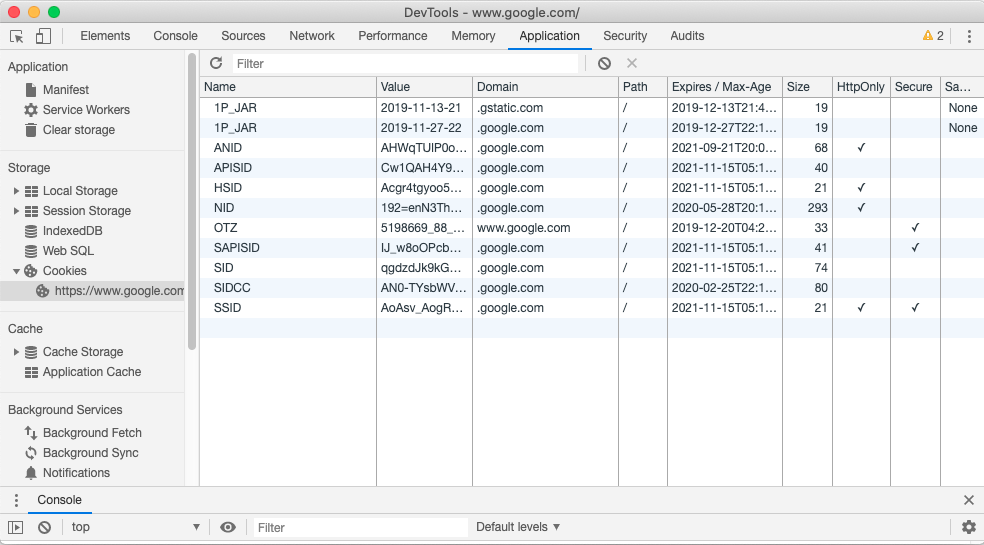Image resolution: width=984 pixels, height=545 pixels.
Task: Open the DevTools customize three-dot menu
Action: click(970, 36)
